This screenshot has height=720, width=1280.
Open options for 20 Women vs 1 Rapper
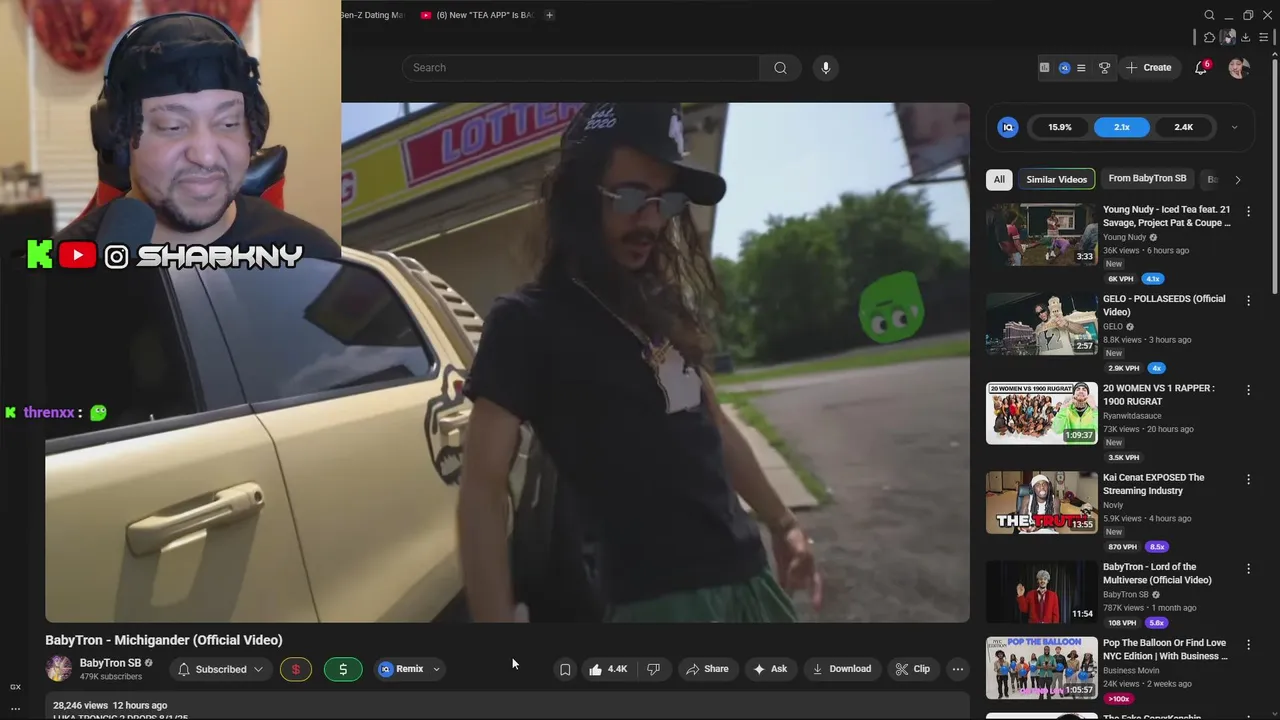point(1248,389)
